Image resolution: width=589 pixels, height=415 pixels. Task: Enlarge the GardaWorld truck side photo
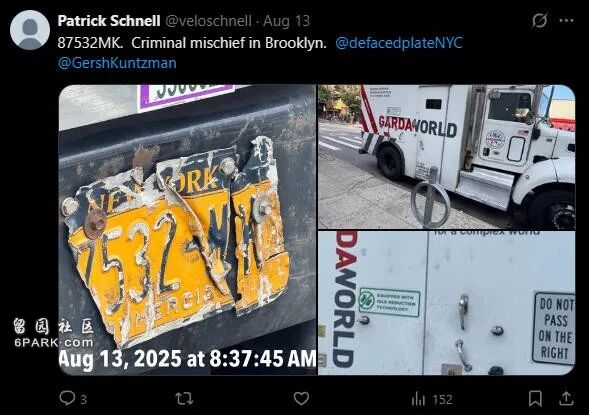pos(447,157)
